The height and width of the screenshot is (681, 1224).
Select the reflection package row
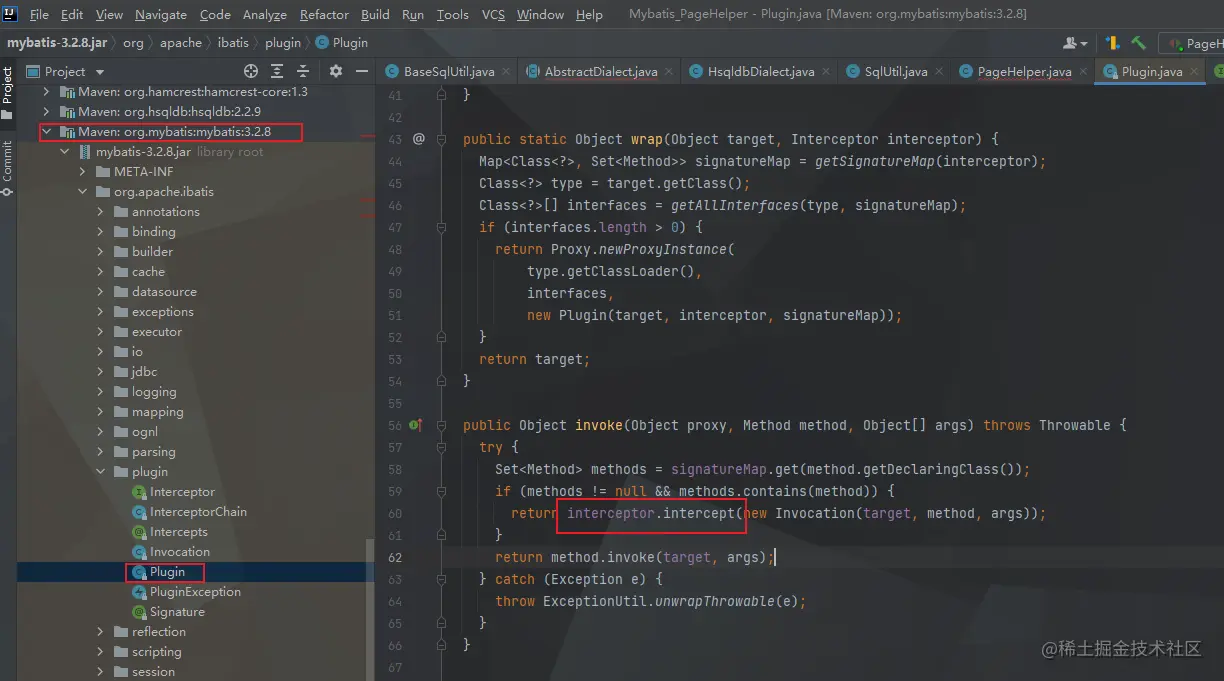click(x=195, y=631)
